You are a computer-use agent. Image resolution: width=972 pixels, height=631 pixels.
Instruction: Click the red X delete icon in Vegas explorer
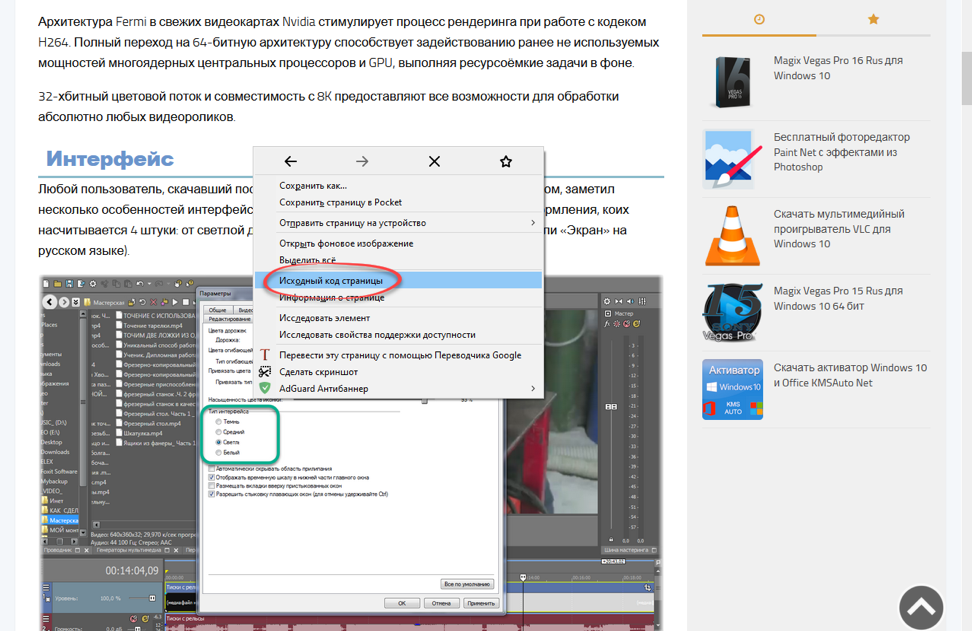[154, 302]
